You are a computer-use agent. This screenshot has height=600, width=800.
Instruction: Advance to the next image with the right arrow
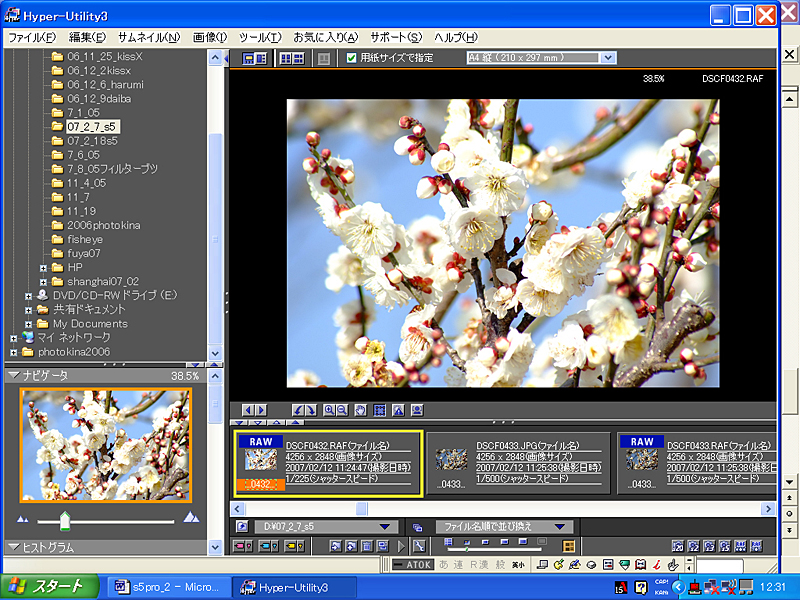[x=261, y=410]
